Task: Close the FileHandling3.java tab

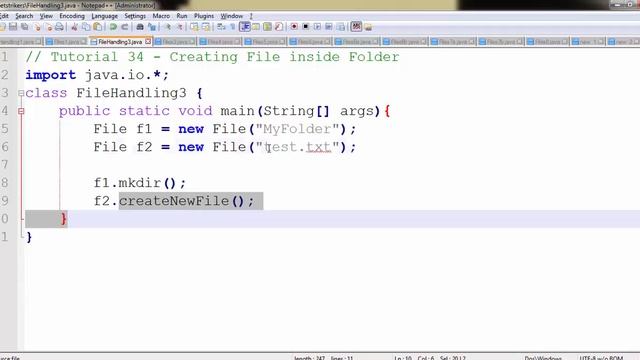Action: pos(148,42)
